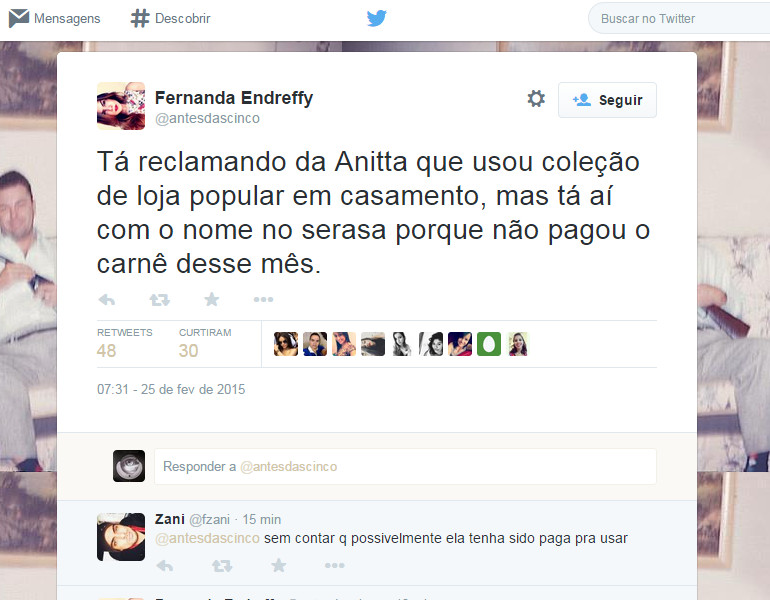
Task: Click the Twitter bird logo
Action: [376, 18]
